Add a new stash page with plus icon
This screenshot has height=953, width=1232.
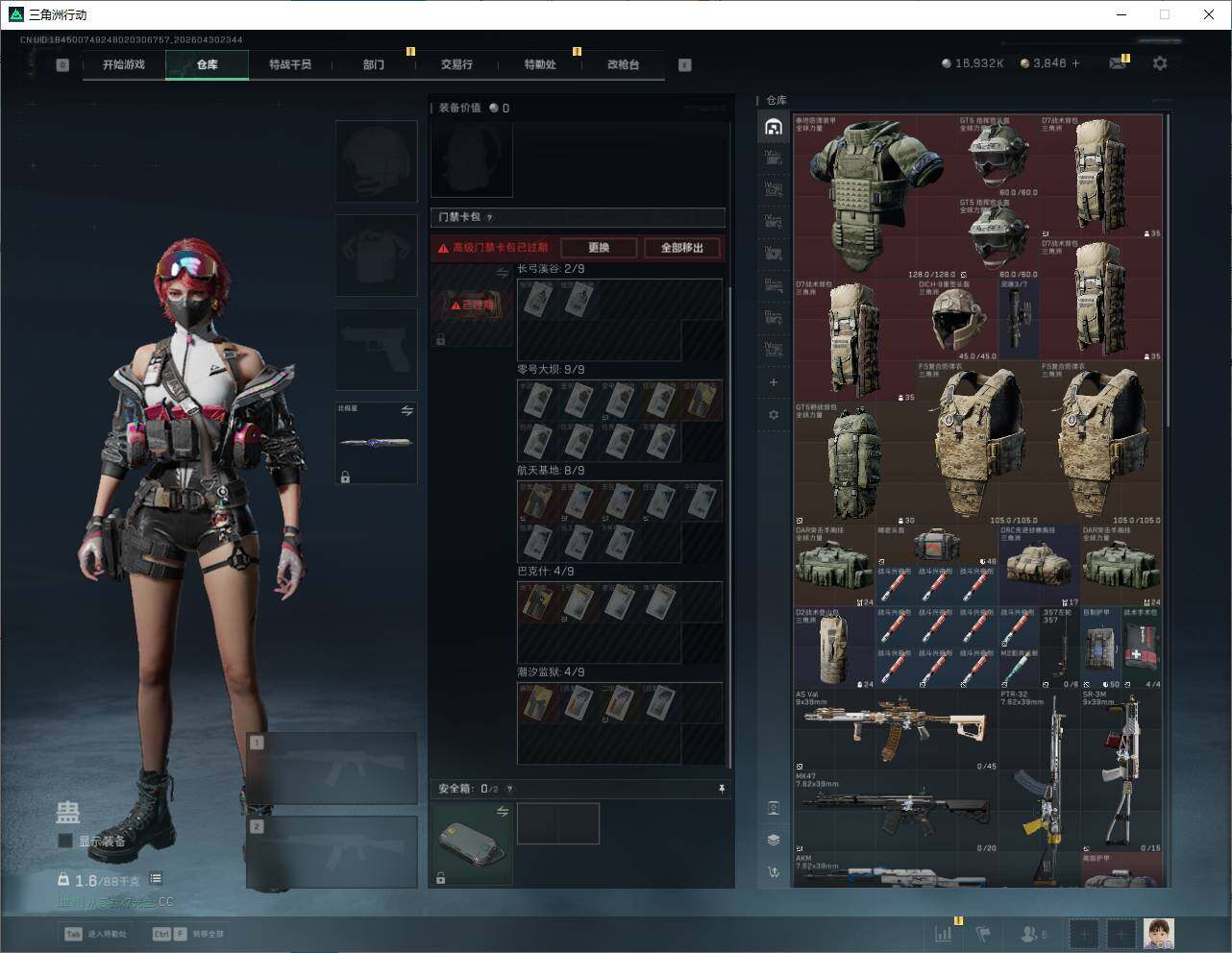pyautogui.click(x=774, y=382)
